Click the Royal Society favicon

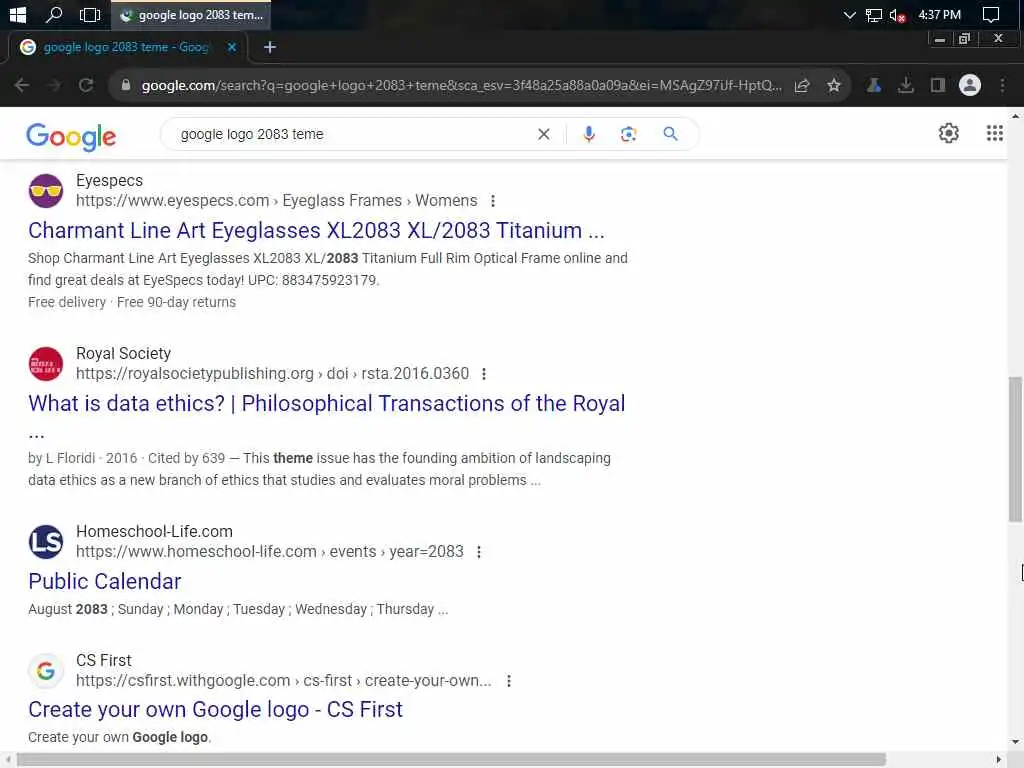(x=46, y=364)
